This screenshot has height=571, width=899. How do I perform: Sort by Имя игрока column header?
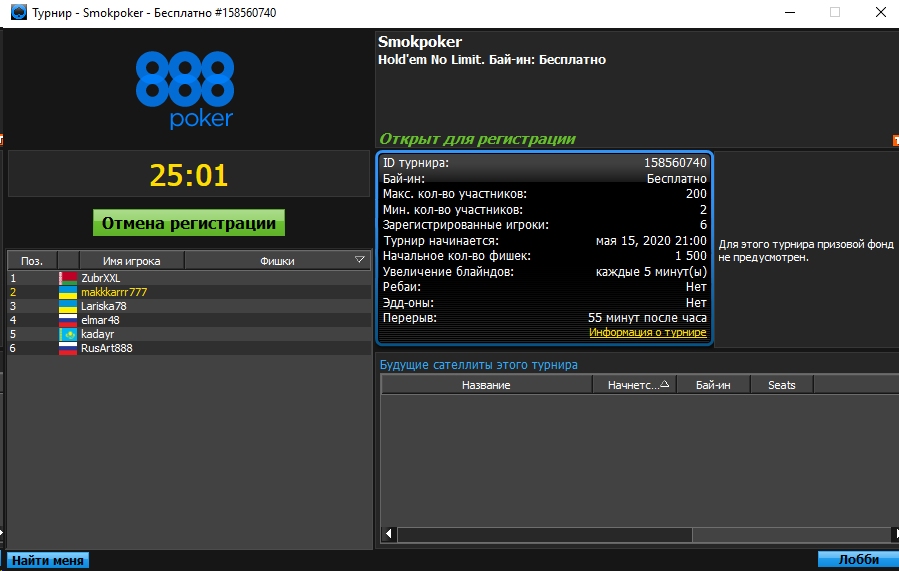pyautogui.click(x=131, y=261)
